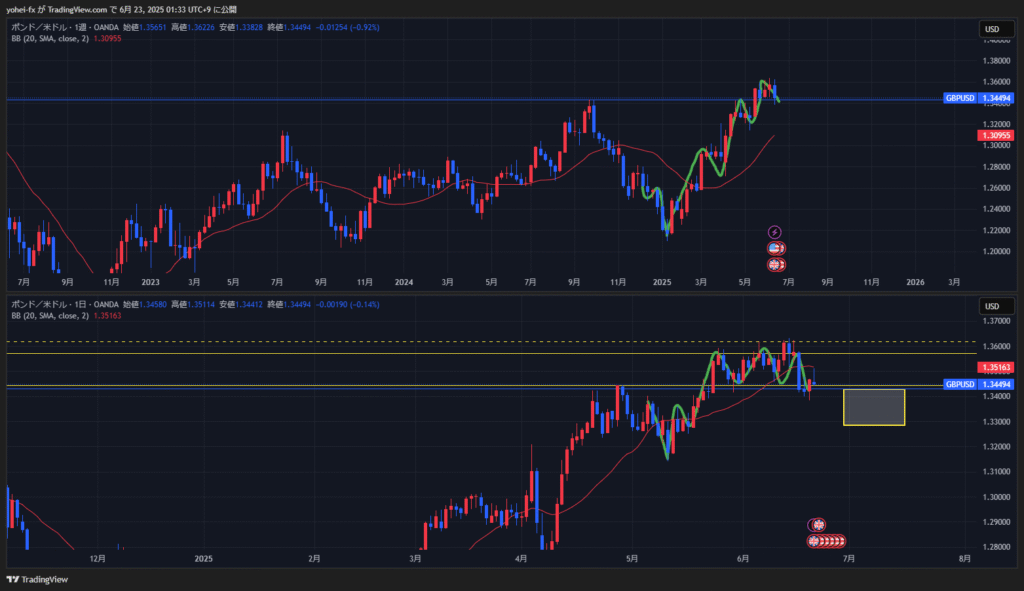
Task: Click the yohei-fx author name in the header
Action: 21,10
